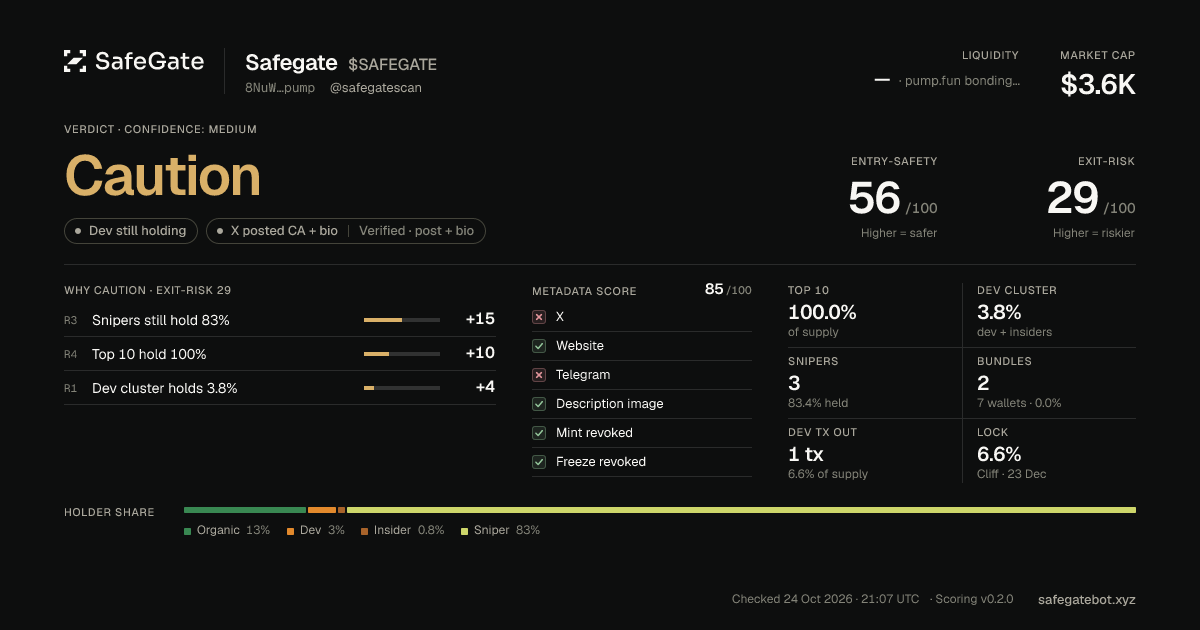Open safegatebot.xyz link
The image size is (1200, 630).
point(1087,599)
